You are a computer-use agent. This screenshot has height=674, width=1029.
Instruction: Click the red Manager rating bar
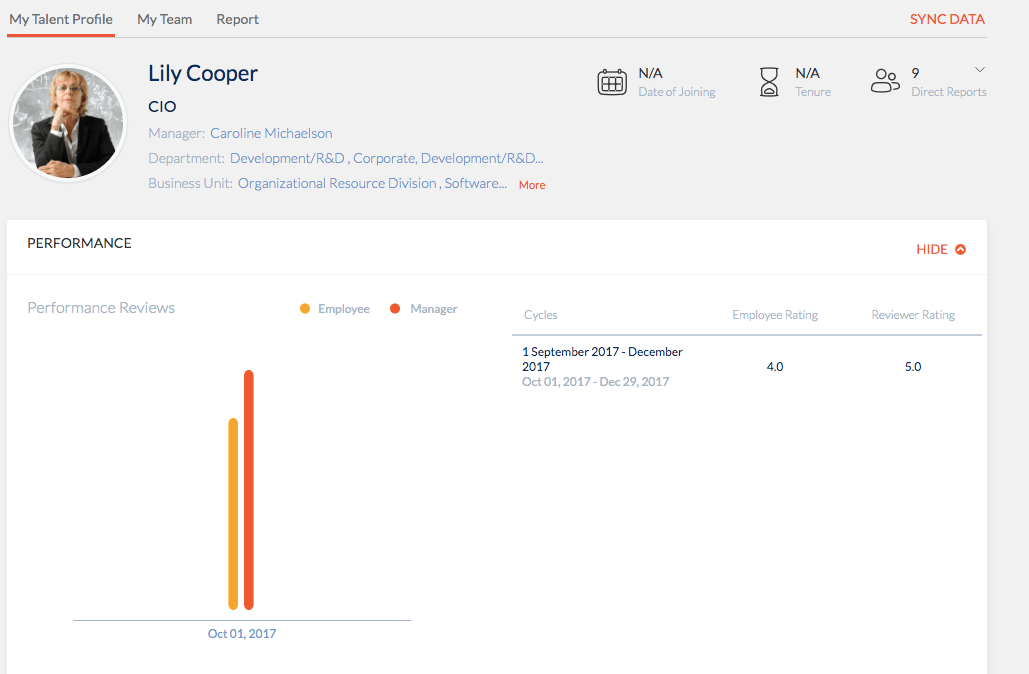pyautogui.click(x=249, y=490)
